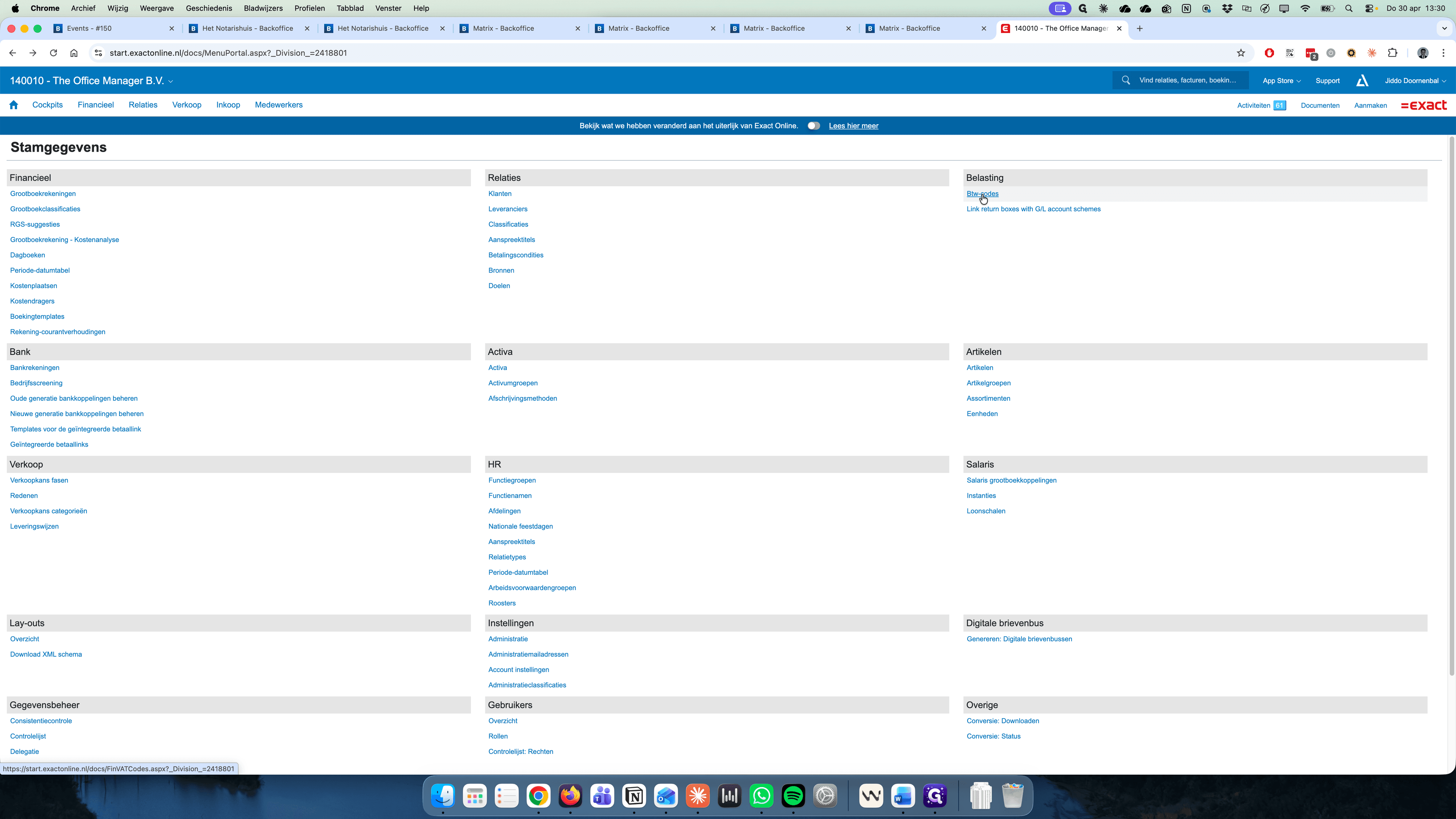Toggle the new Exact Online look switch
1456x819 pixels.
tap(813, 126)
